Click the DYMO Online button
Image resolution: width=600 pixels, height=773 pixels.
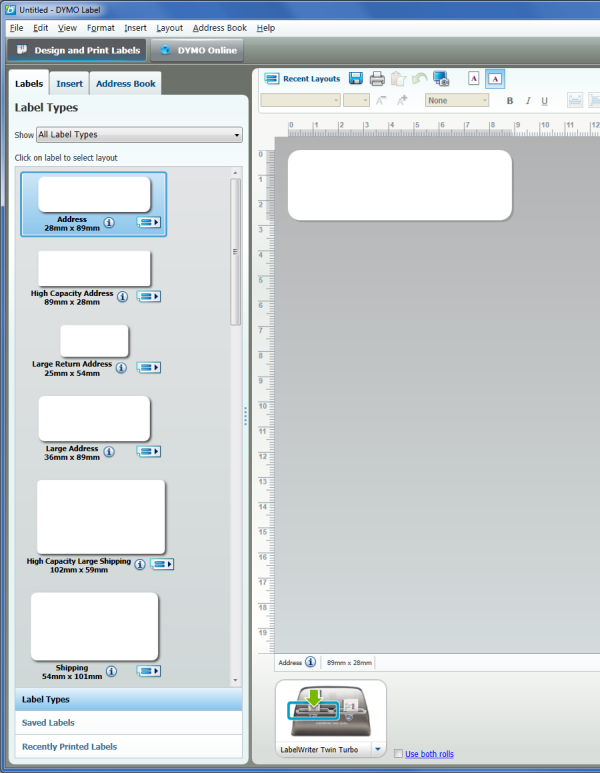(x=200, y=50)
